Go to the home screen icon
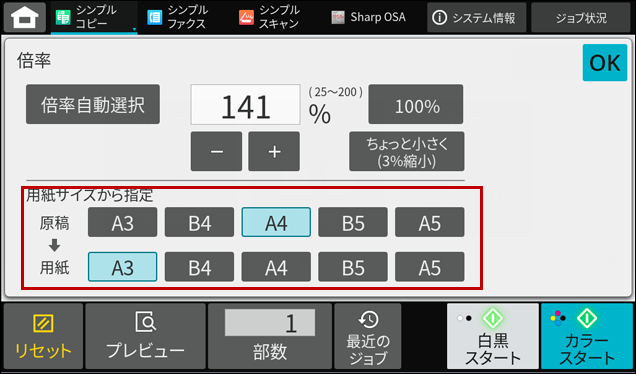Viewport: 636px width, 374px height. point(25,17)
